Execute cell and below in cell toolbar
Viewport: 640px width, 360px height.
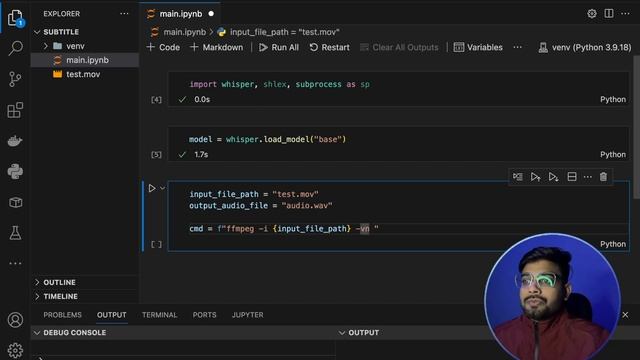[553, 177]
